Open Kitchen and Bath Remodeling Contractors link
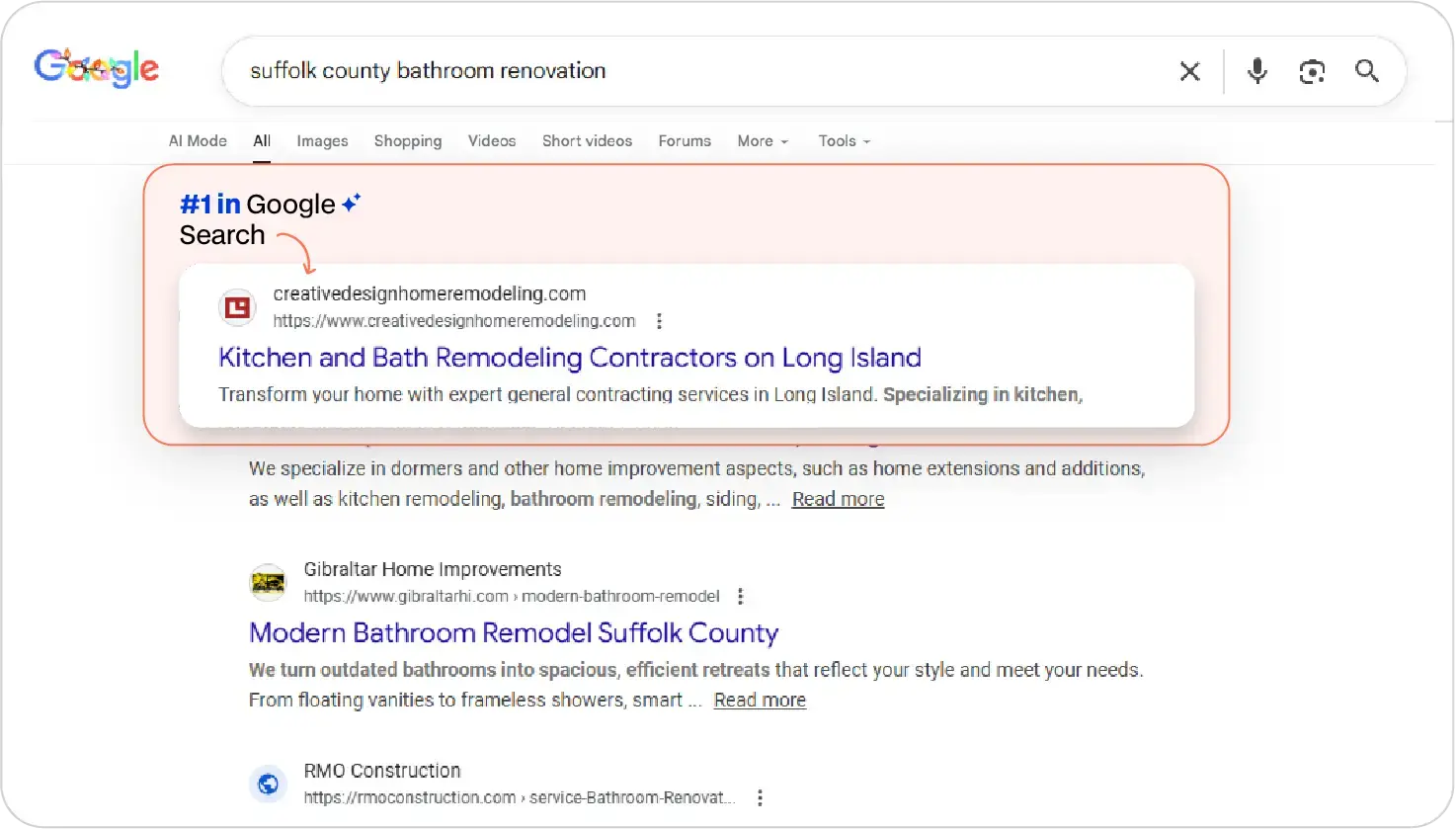 [569, 358]
